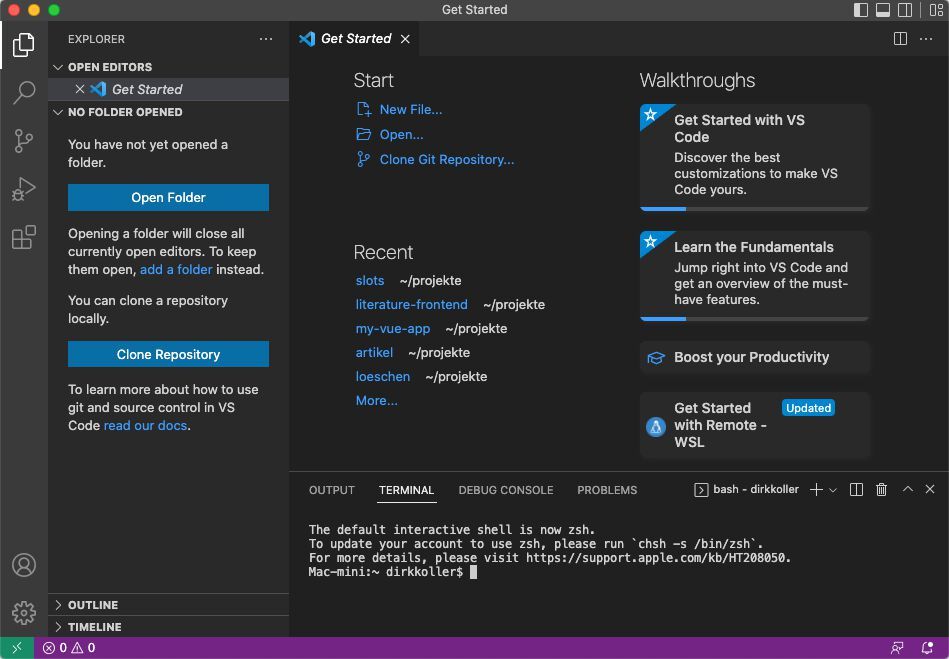
Task: Open the Search view in activity bar
Action: pos(24,93)
